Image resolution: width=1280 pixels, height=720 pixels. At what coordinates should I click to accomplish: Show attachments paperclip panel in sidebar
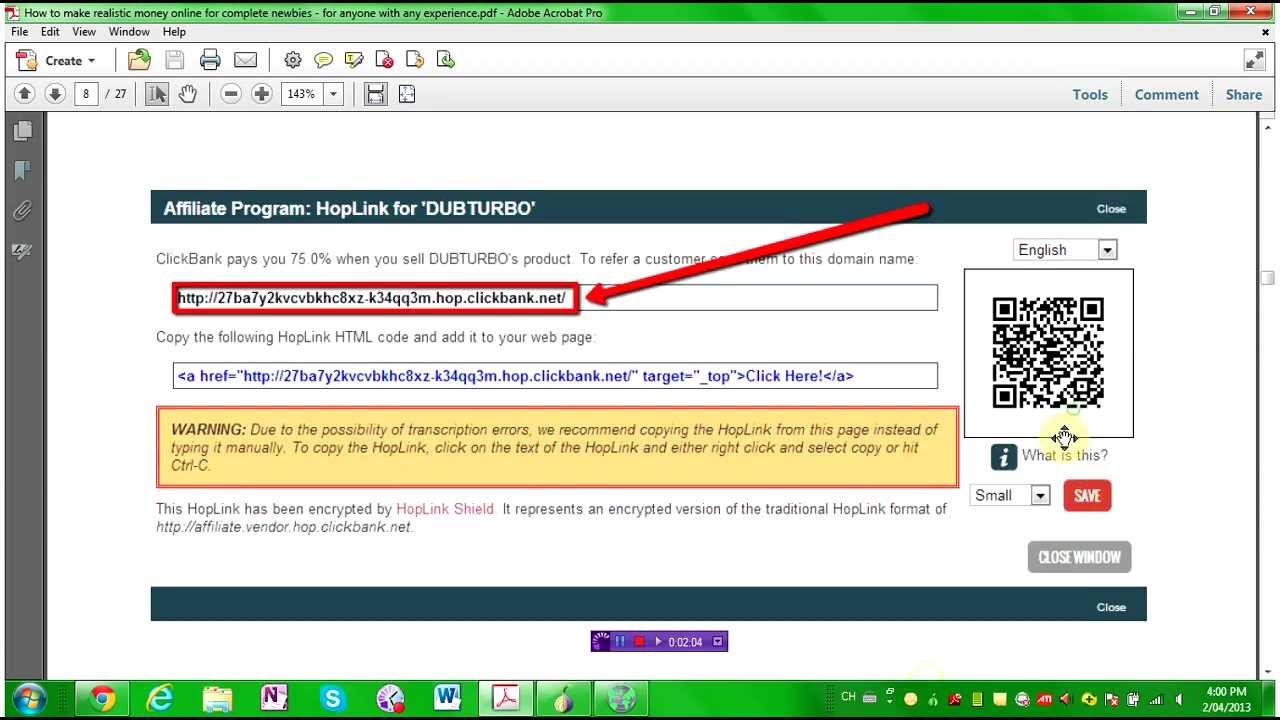pos(22,211)
